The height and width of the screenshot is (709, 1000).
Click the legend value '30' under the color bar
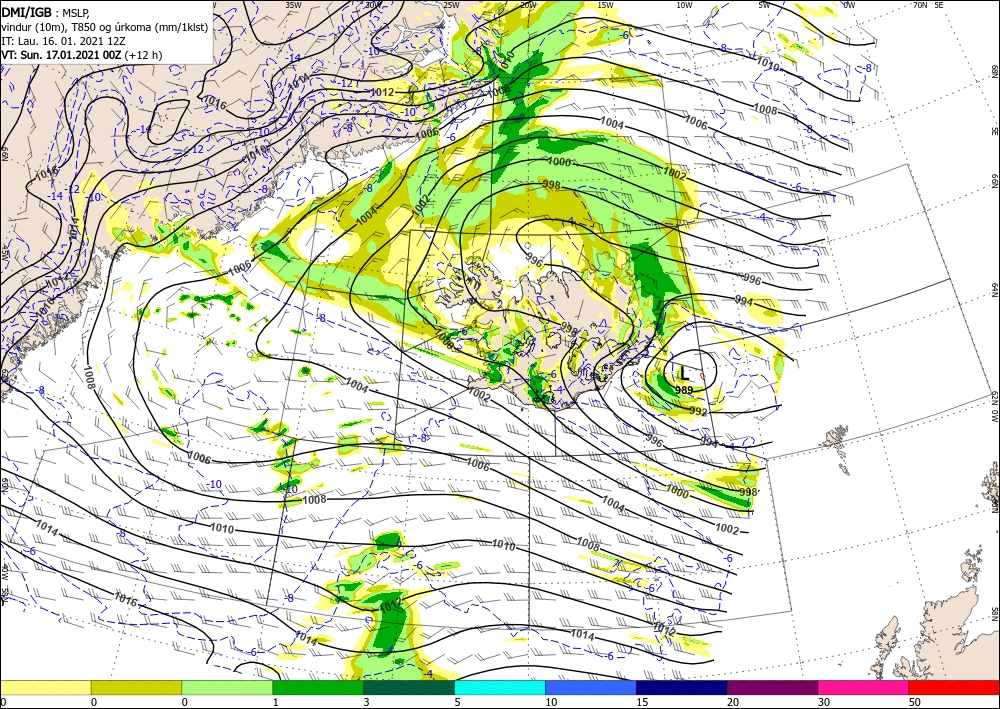(x=823, y=703)
